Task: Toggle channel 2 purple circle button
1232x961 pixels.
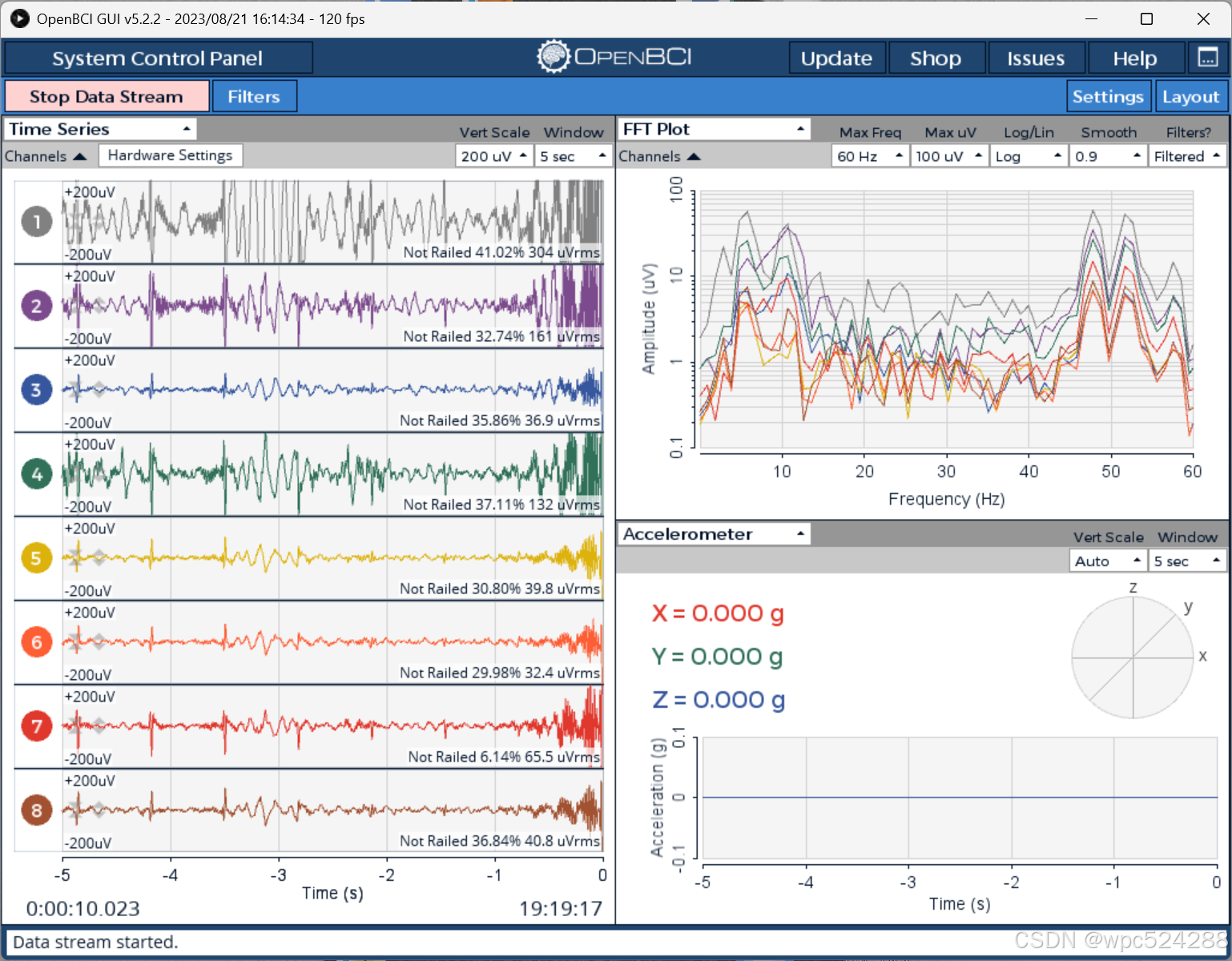Action: pos(36,306)
